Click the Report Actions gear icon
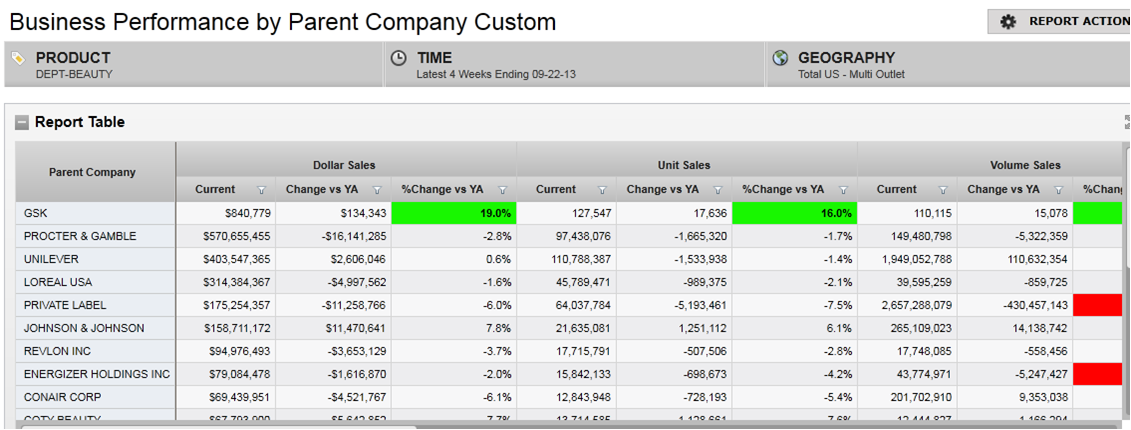1131x430 pixels. [x=1008, y=21]
